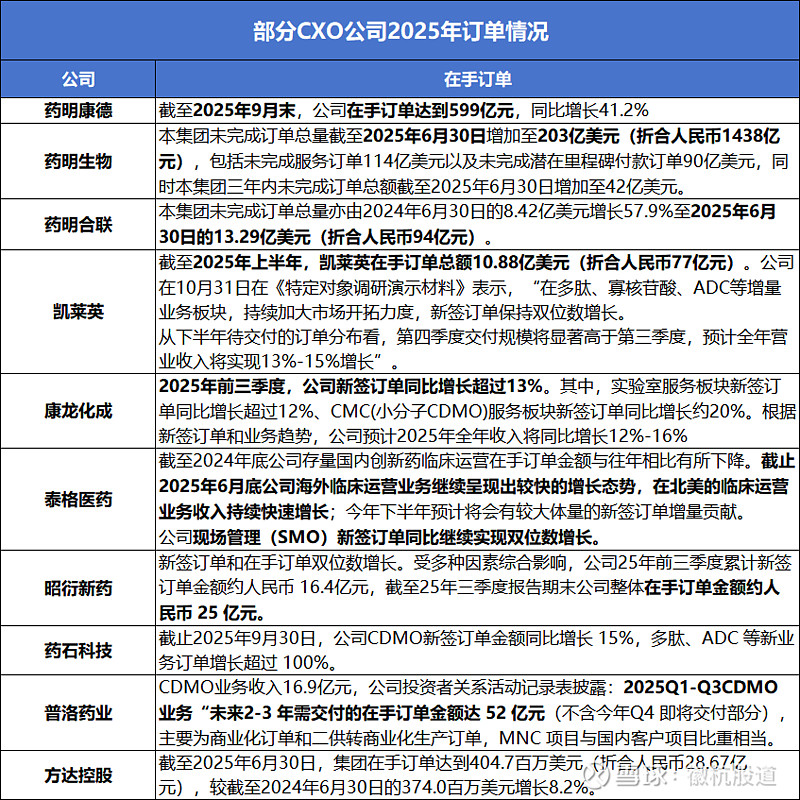800x800 pixels.
Task: Click the 药明康德 company cell
Action: 78,110
